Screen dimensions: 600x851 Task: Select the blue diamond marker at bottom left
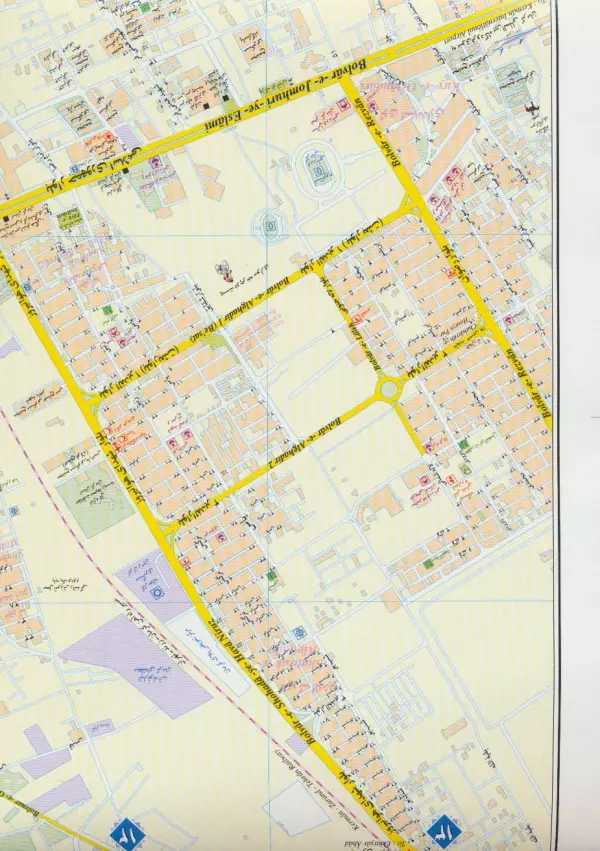pyautogui.click(x=125, y=830)
